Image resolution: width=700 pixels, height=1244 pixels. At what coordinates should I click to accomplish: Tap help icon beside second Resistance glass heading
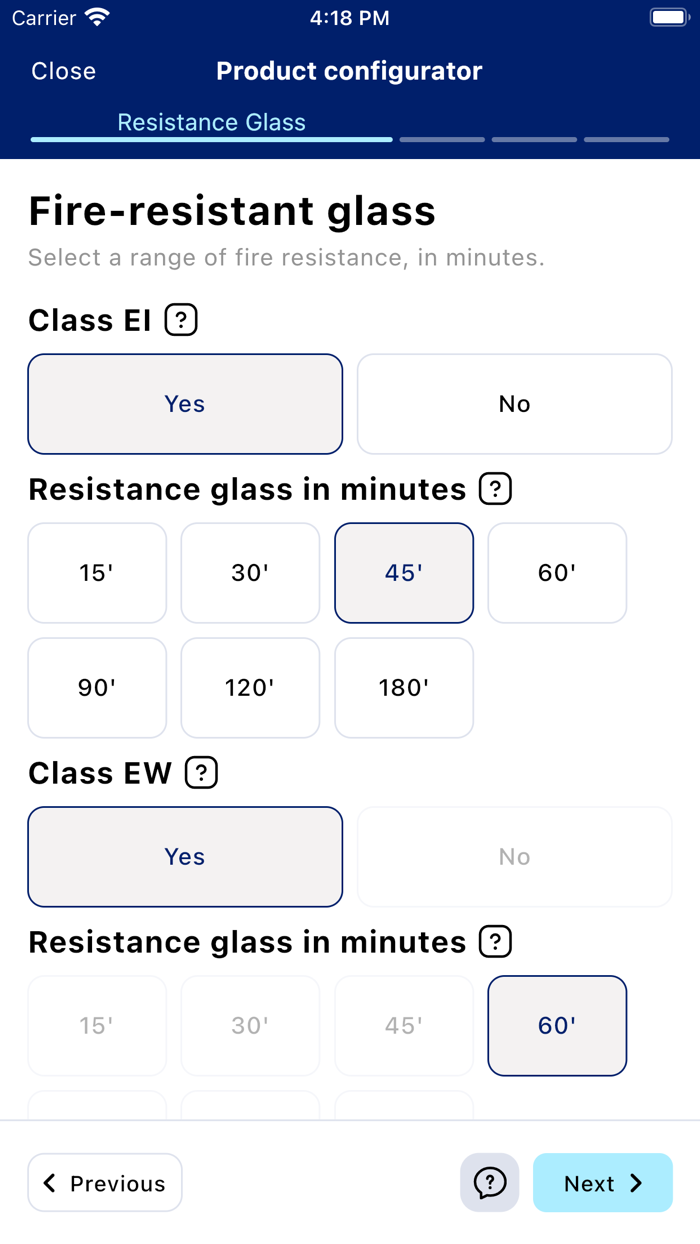click(495, 942)
